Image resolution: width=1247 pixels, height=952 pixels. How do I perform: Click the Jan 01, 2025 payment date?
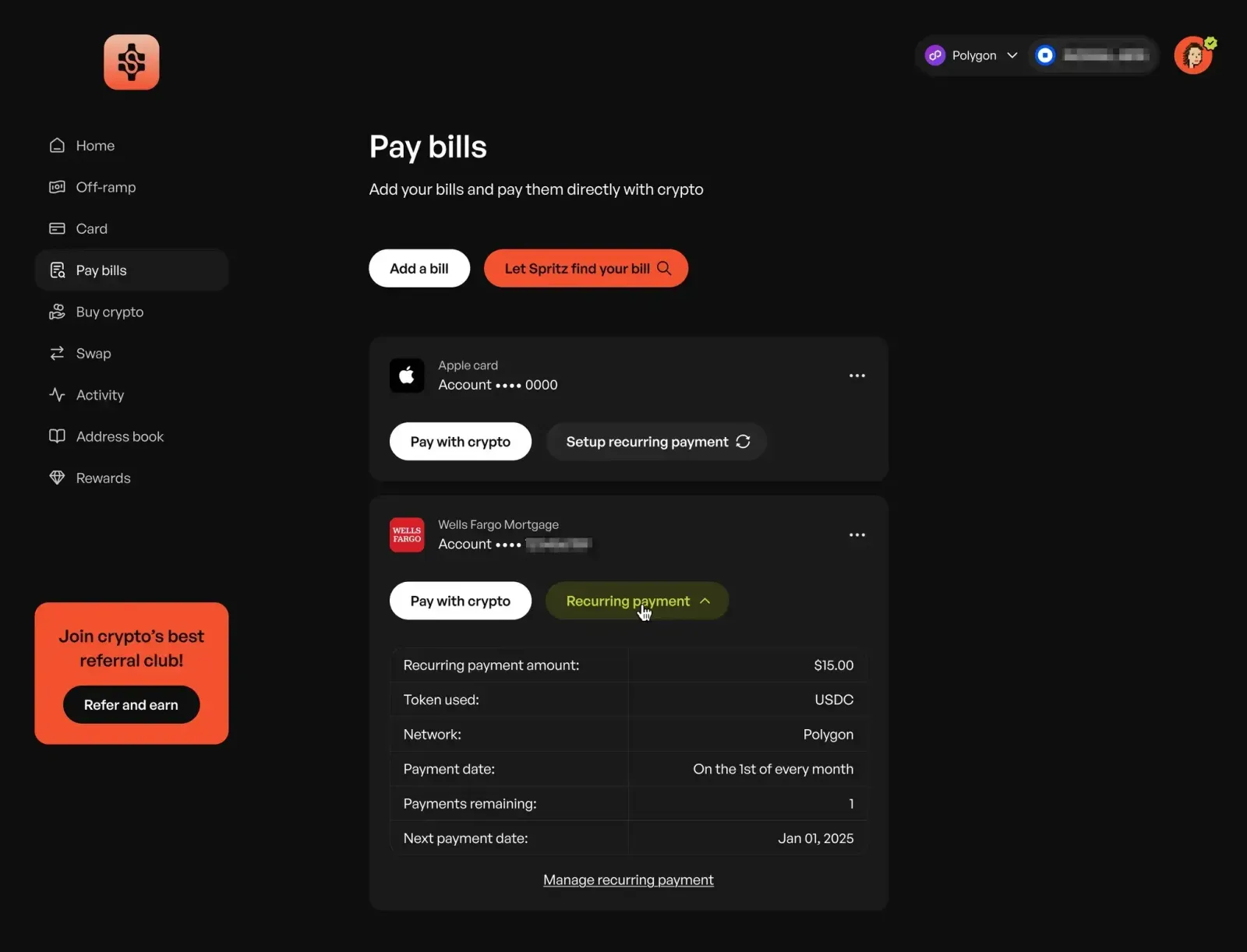click(x=816, y=838)
